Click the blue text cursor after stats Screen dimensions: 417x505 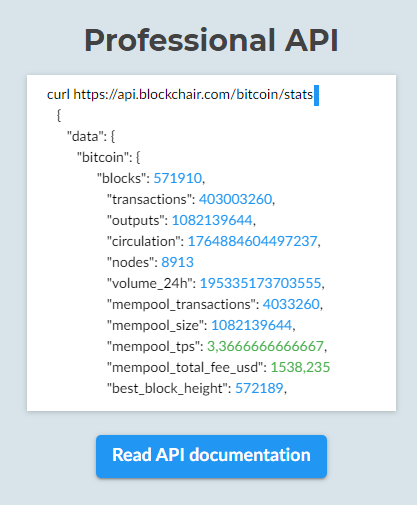(316, 95)
